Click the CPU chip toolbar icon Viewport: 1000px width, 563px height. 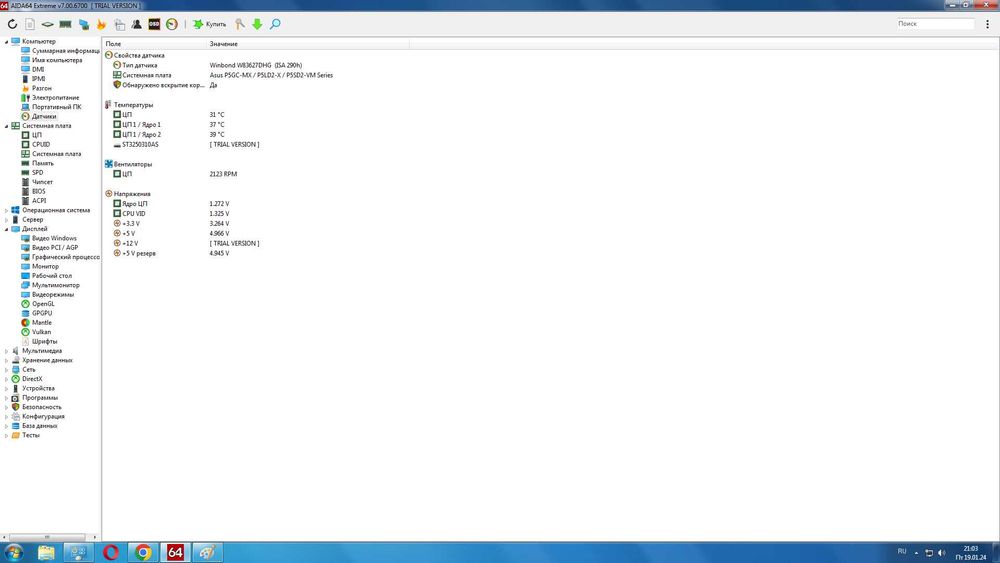[x=48, y=24]
